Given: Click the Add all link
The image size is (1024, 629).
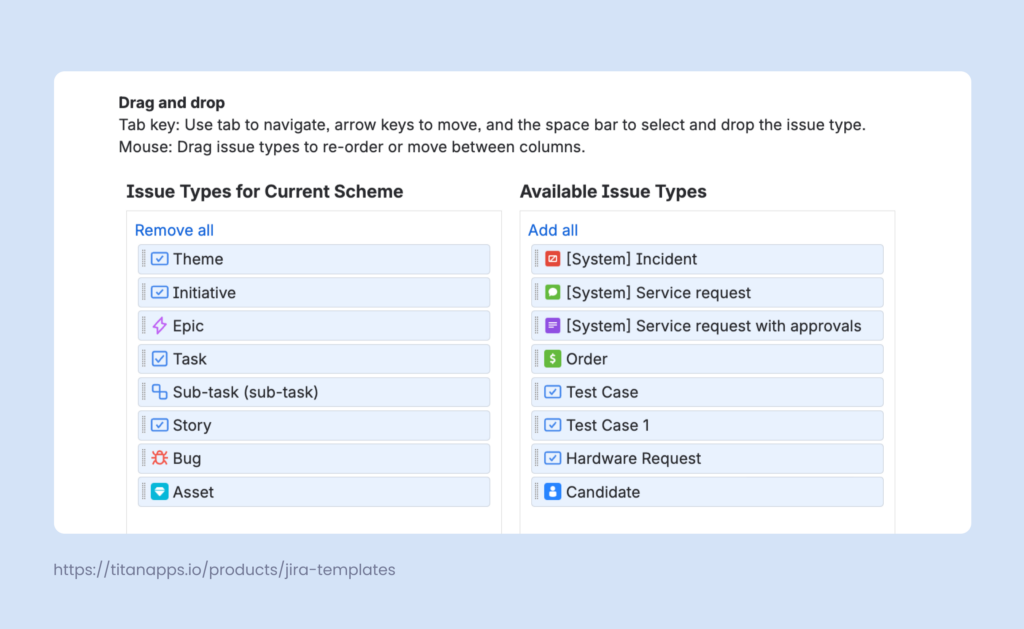Looking at the screenshot, I should (x=552, y=230).
